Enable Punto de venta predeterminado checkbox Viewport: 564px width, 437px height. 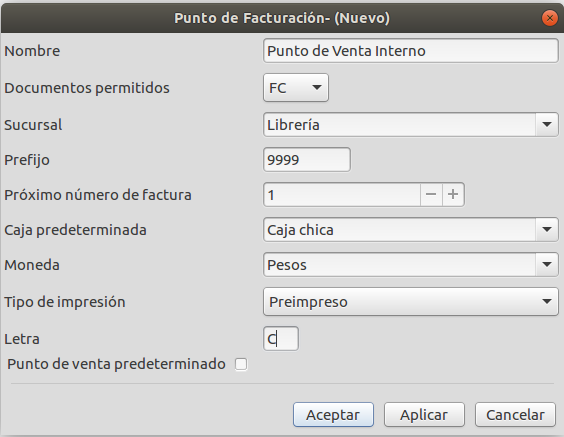point(241,364)
